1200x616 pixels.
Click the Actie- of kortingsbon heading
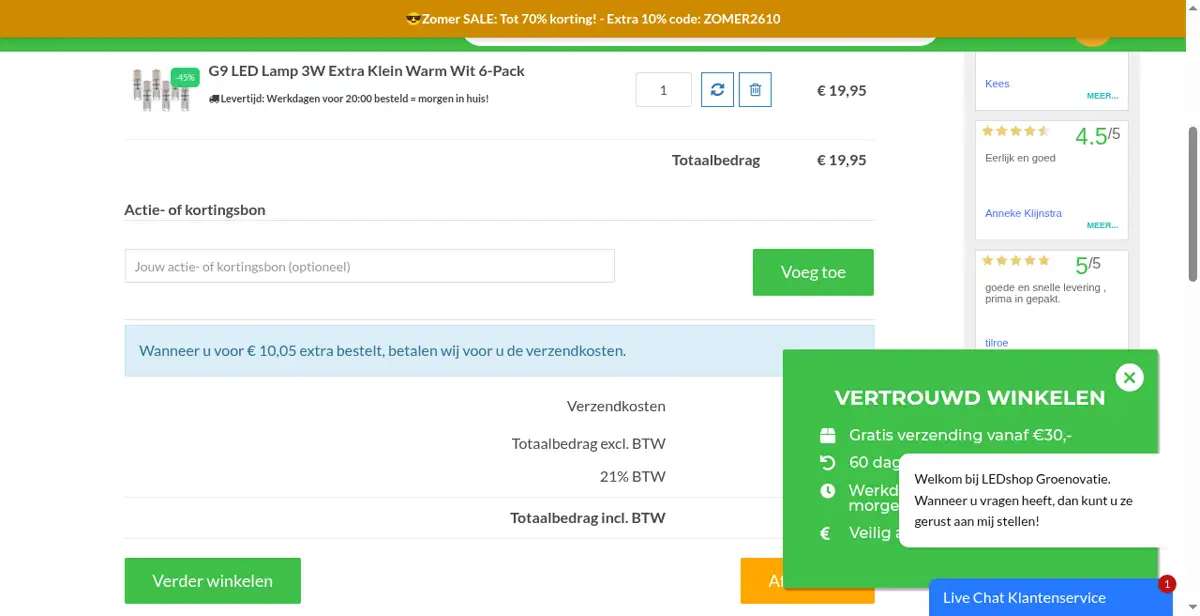click(x=195, y=210)
